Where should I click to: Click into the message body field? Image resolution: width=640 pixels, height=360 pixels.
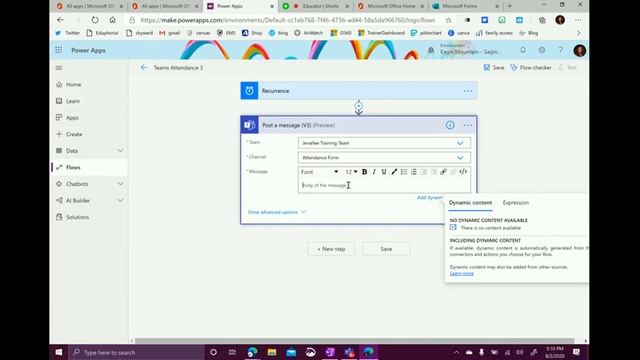384,185
